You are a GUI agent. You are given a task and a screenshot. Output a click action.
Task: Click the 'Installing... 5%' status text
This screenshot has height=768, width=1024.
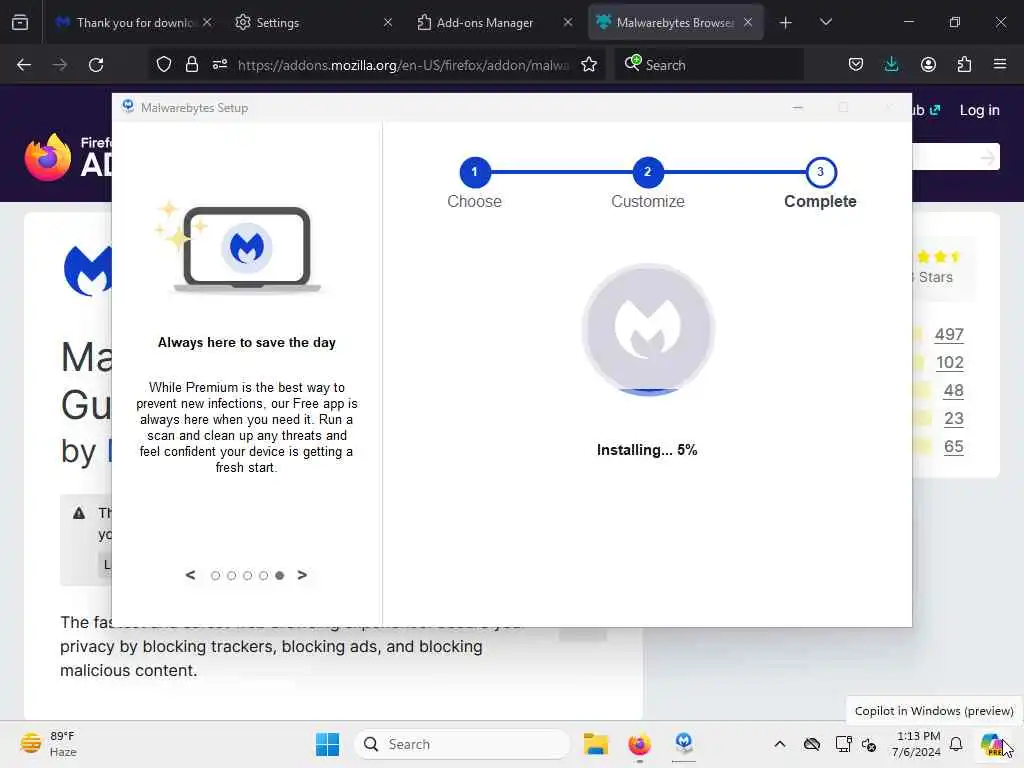click(647, 450)
